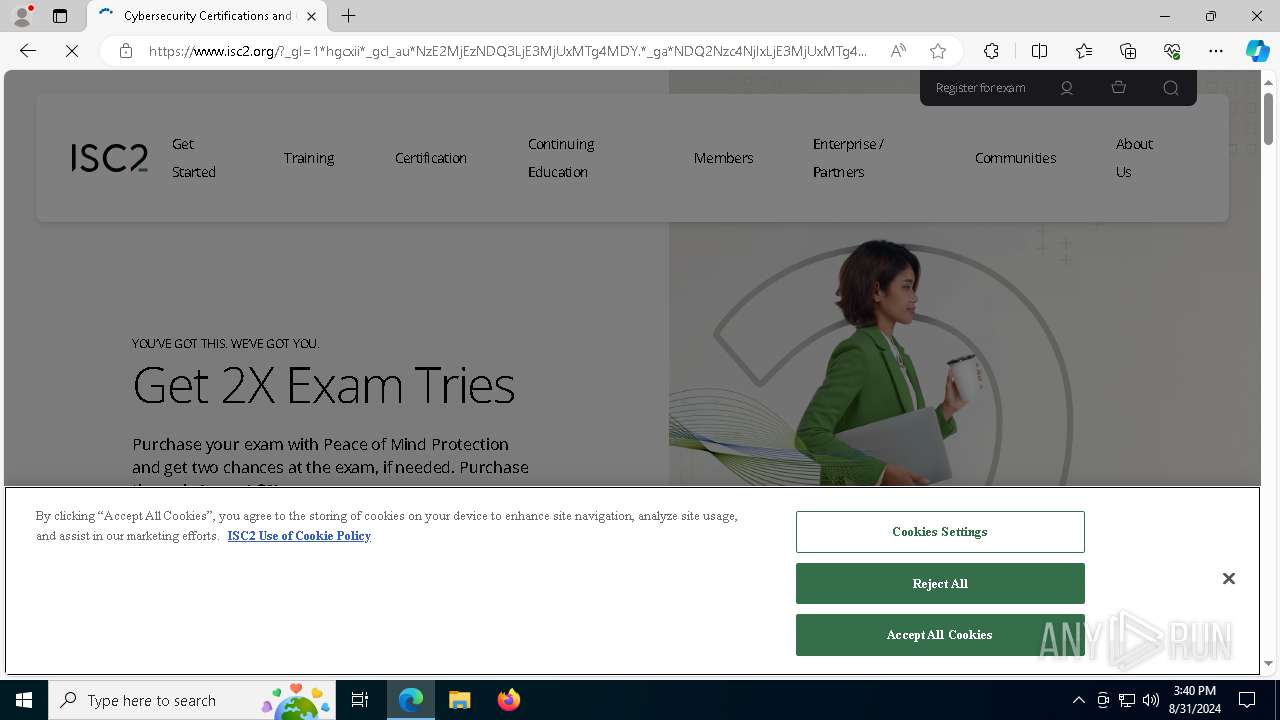1280x720 pixels.
Task: Open network status in tray
Action: point(1127,700)
